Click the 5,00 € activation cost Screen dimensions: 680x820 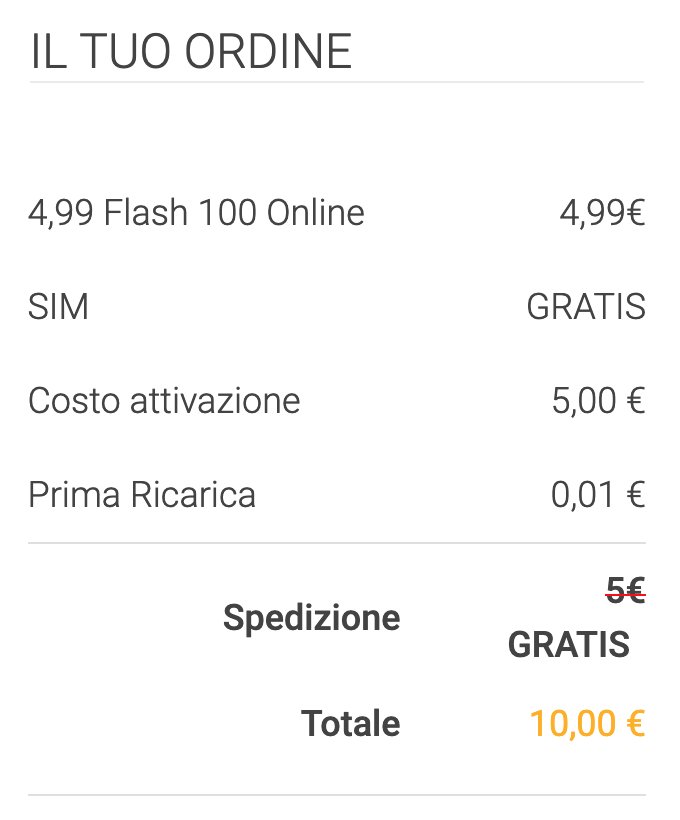[x=598, y=401]
